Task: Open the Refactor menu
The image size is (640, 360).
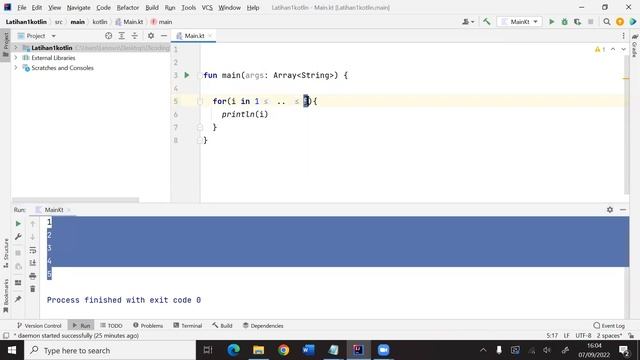Action: coord(128,7)
